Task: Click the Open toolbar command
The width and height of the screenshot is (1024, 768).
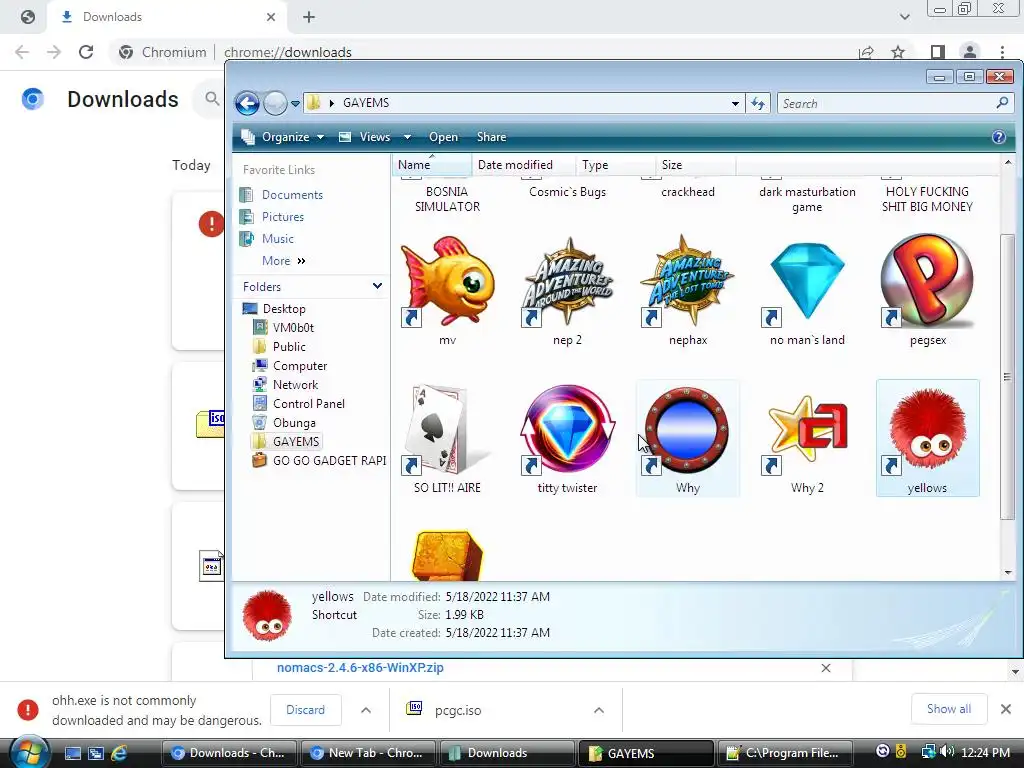Action: pyautogui.click(x=443, y=137)
